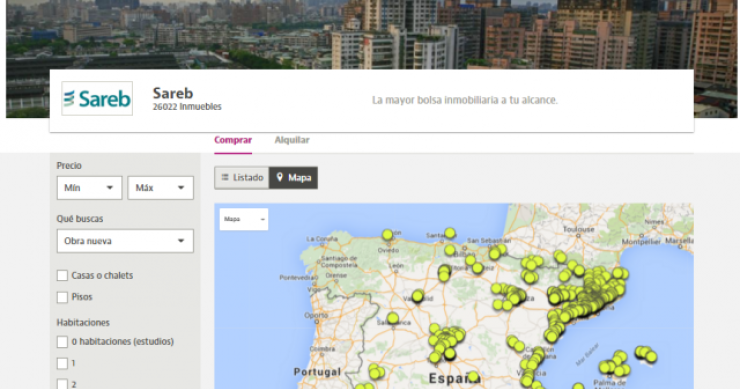
Task: Open the Alquilar tab
Action: (292, 140)
